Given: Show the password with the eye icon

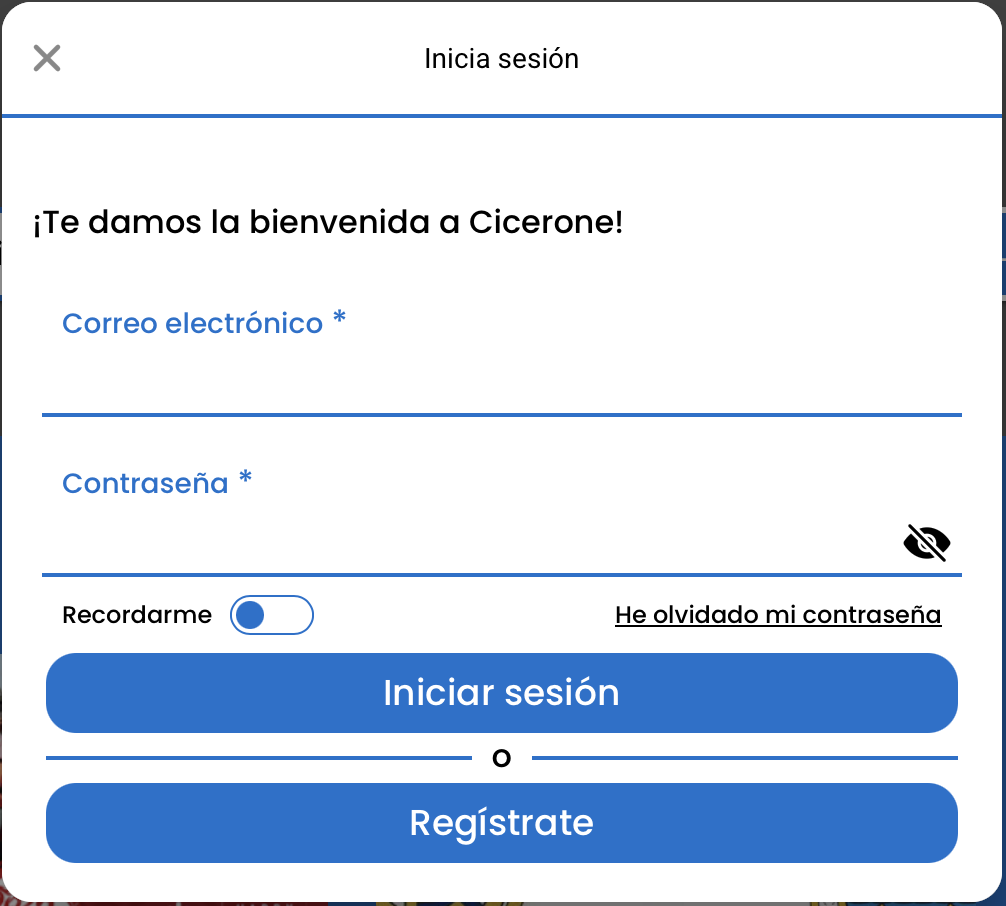Looking at the screenshot, I should coord(926,543).
